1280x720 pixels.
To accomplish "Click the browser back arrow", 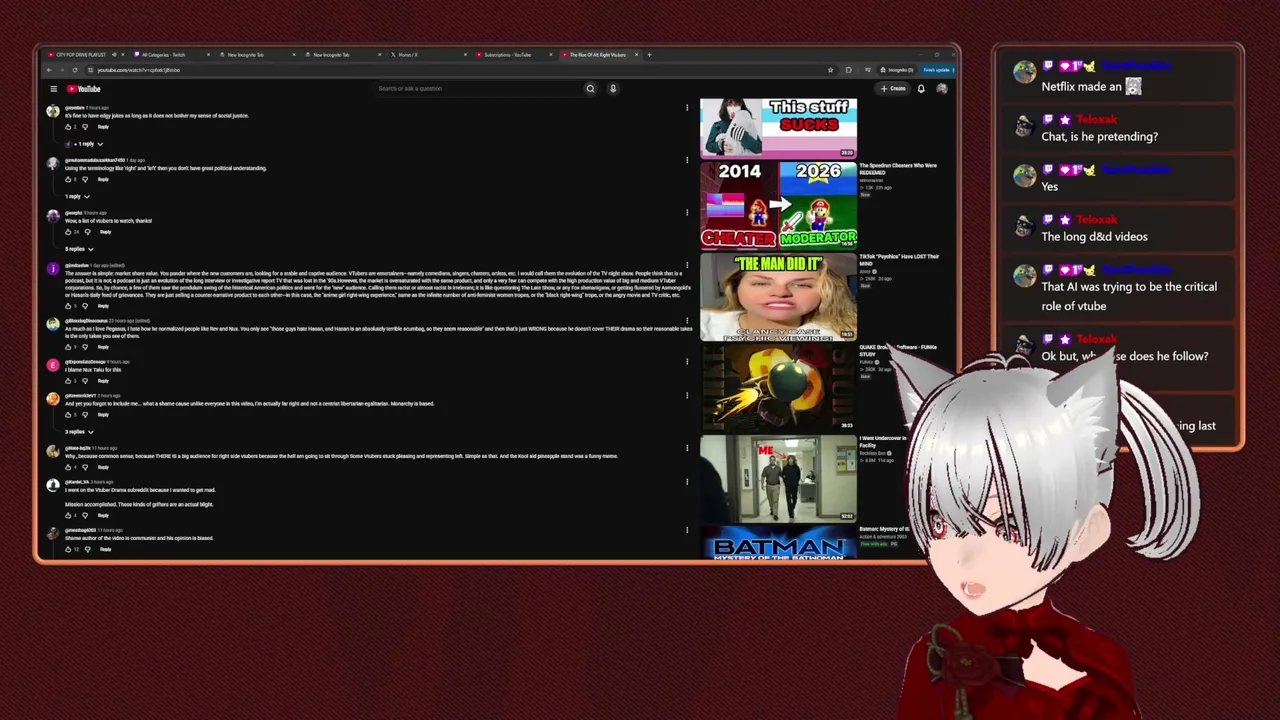I will coord(49,70).
